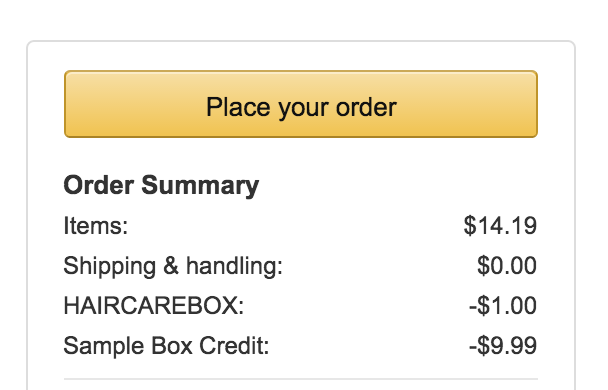Click the word "handling:" in the shipping row
Screen dimensions: 608x390
234,266
